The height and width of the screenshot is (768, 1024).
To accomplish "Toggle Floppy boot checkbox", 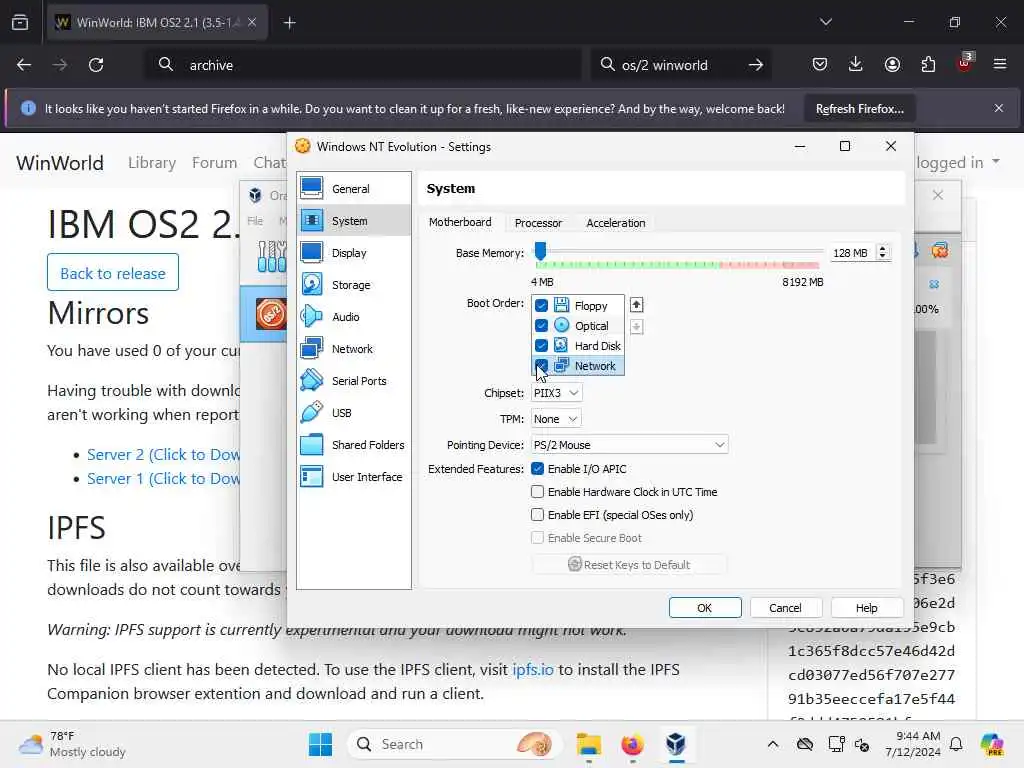I will (541, 306).
